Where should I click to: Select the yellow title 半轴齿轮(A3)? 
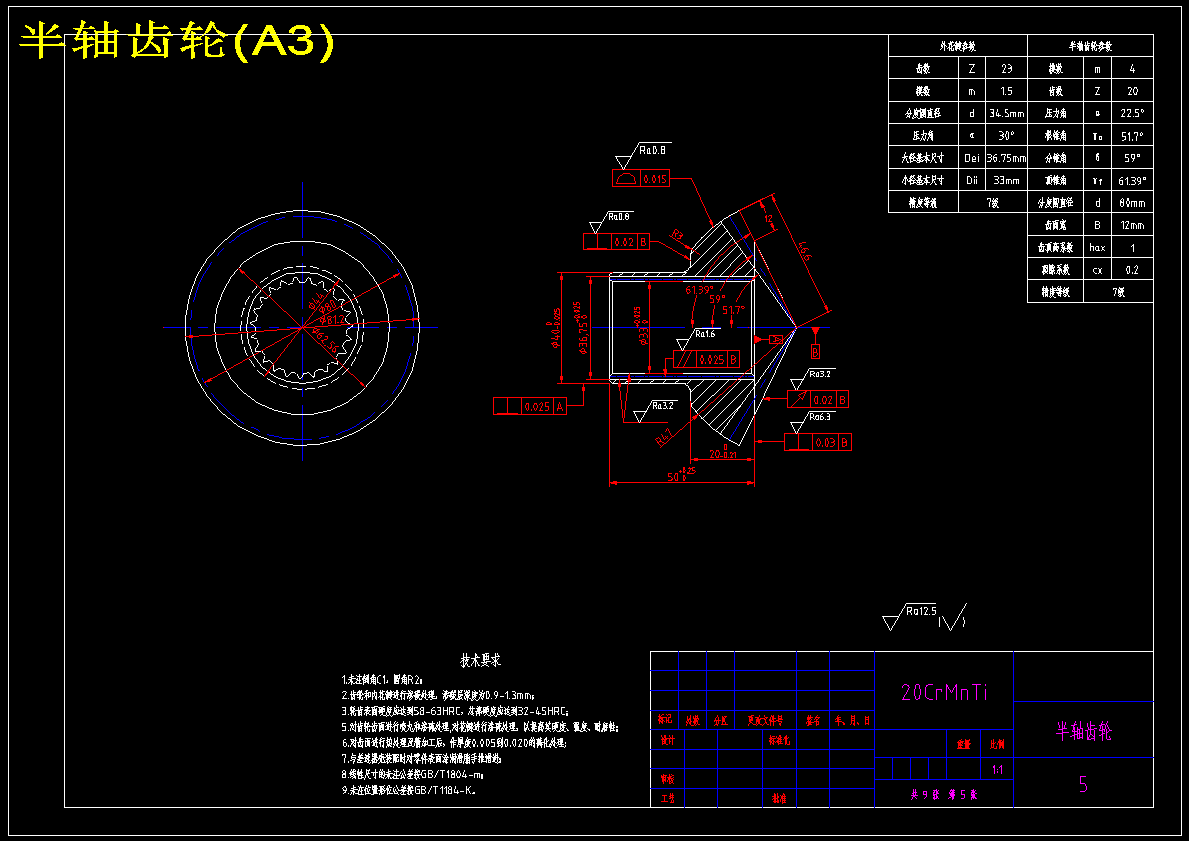pos(176,42)
